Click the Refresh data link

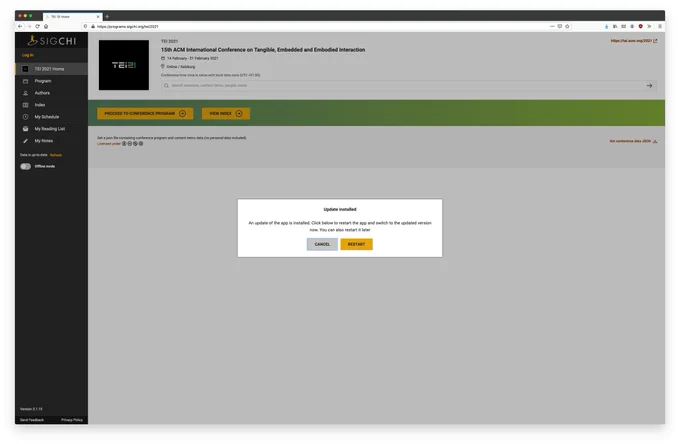(56, 155)
